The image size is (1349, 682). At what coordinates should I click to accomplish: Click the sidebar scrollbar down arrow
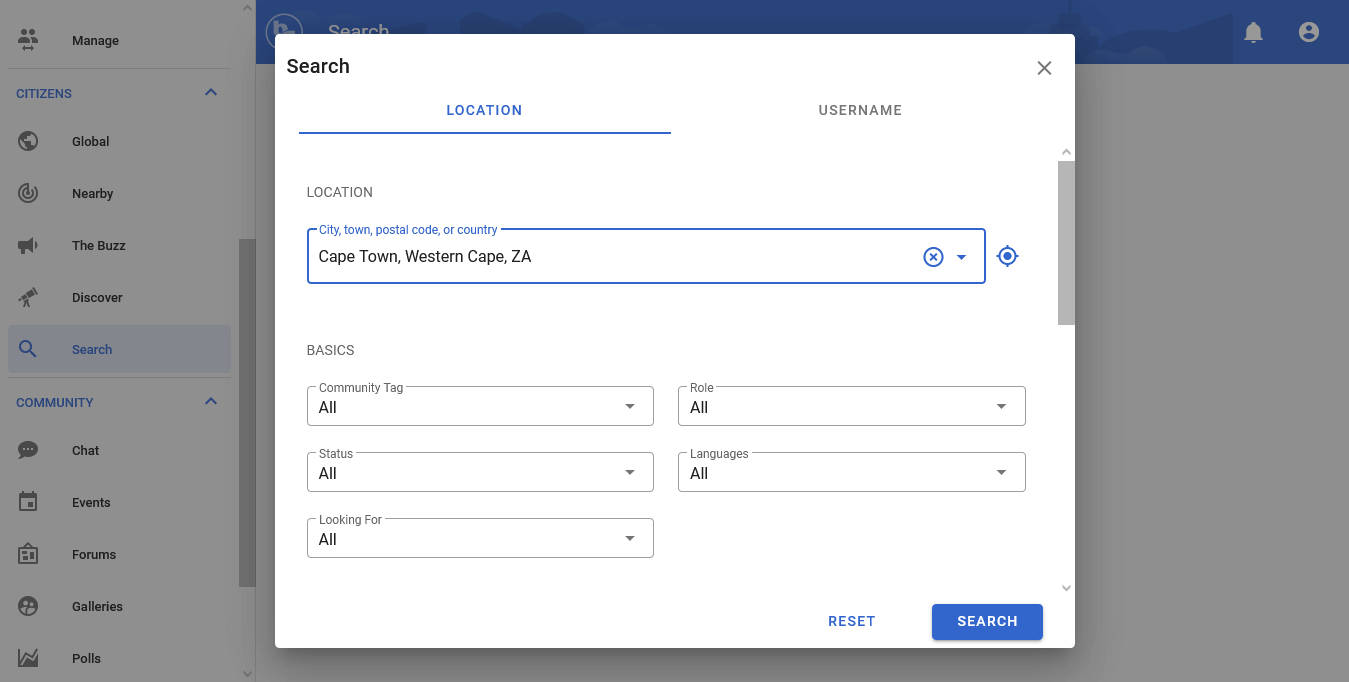click(x=248, y=674)
